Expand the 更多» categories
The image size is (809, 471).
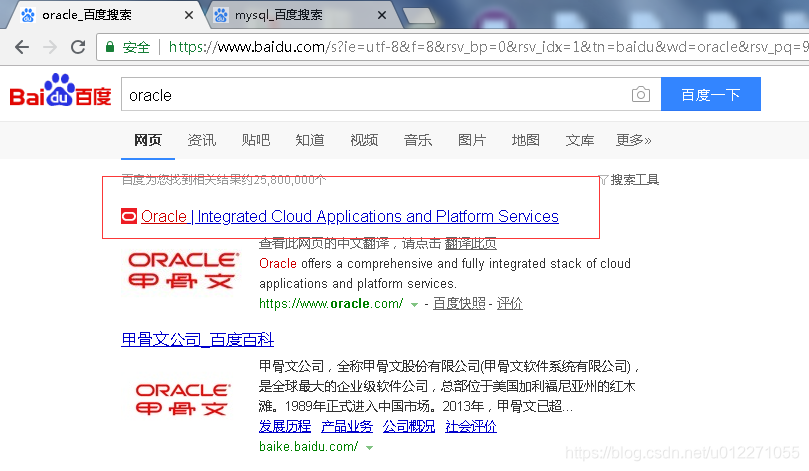tap(634, 140)
